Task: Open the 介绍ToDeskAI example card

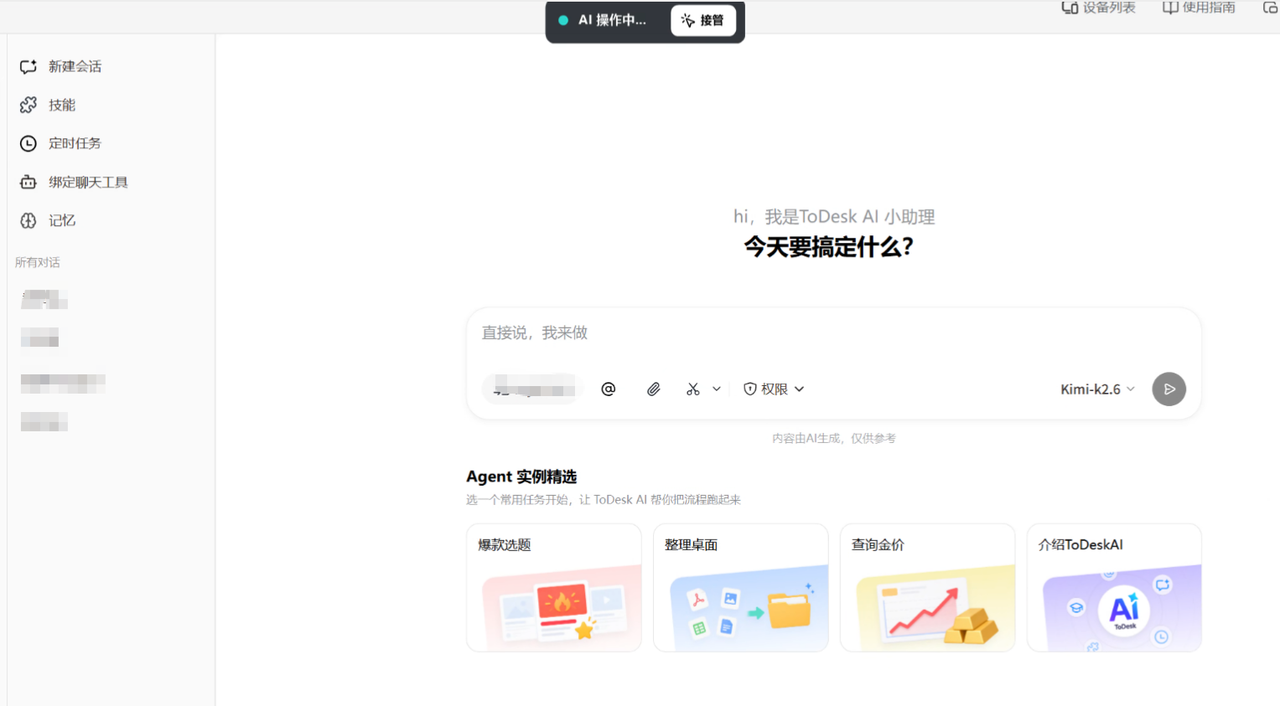Action: (1114, 587)
